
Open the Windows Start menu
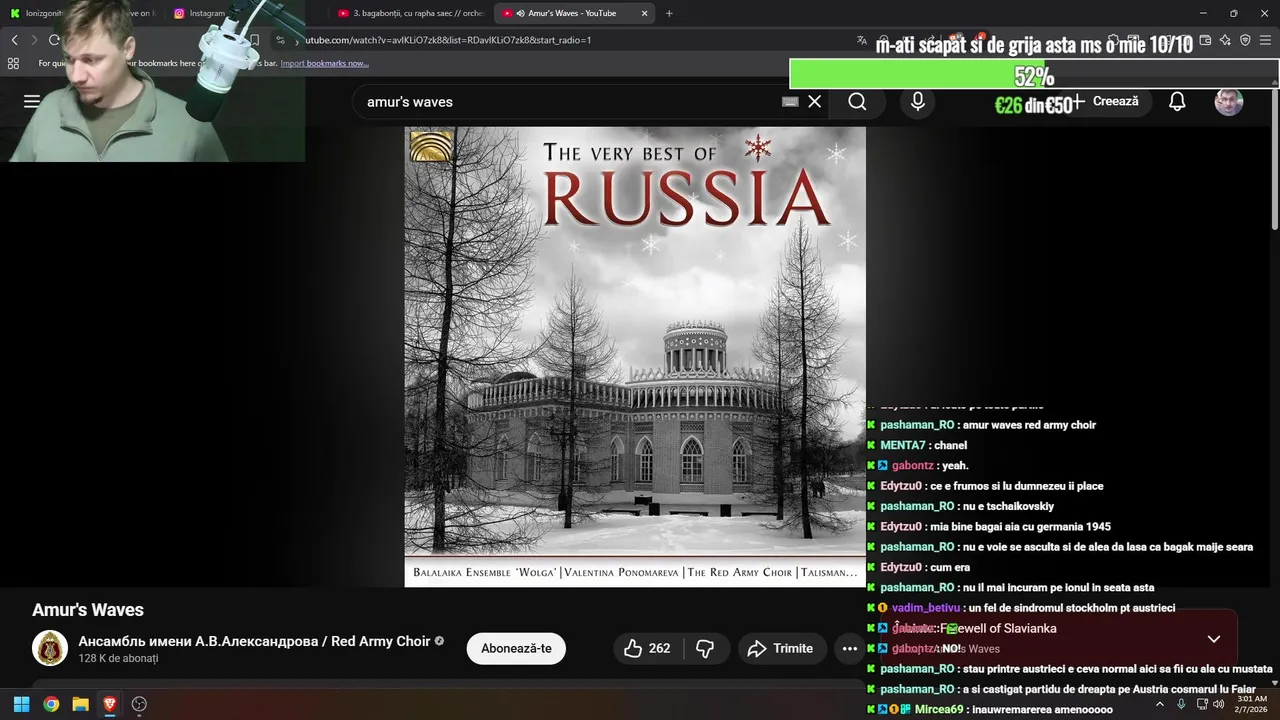click(21, 704)
